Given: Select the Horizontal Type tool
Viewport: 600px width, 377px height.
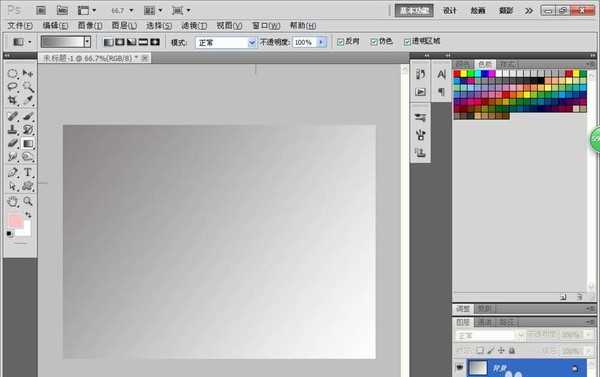Looking at the screenshot, I should [x=28, y=172].
